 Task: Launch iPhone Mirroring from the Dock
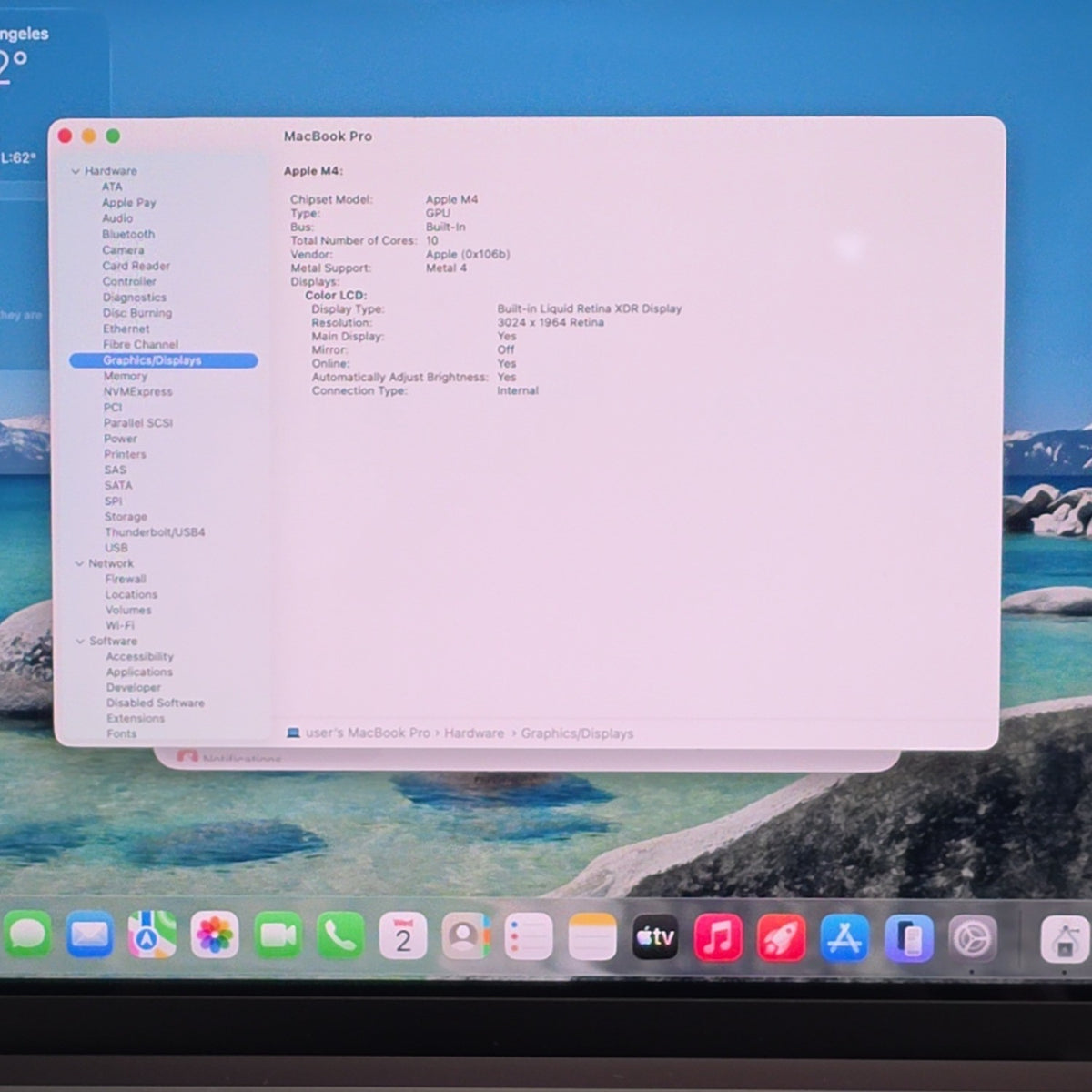pos(908,939)
